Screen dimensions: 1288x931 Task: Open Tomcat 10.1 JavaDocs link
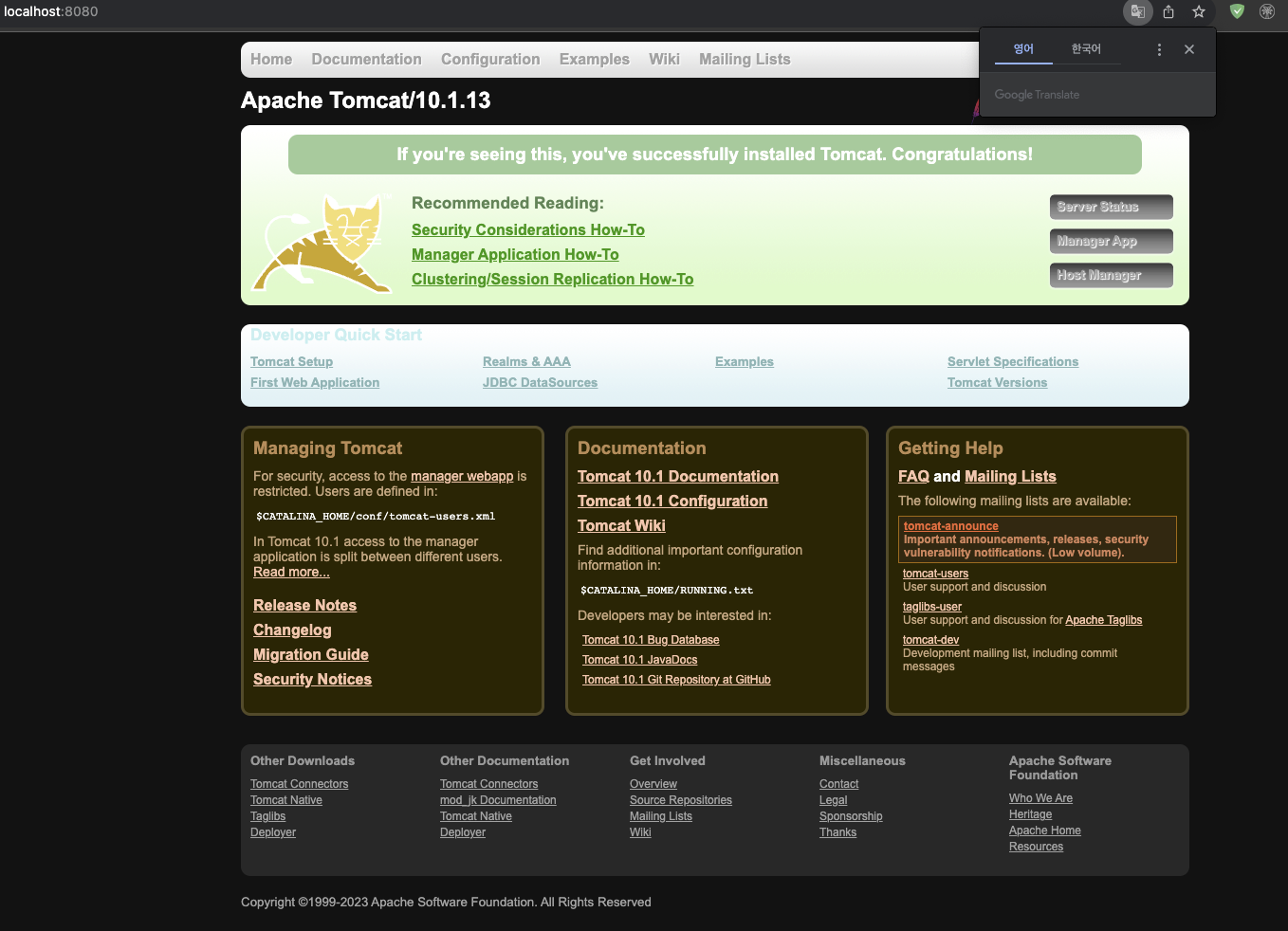(x=639, y=660)
